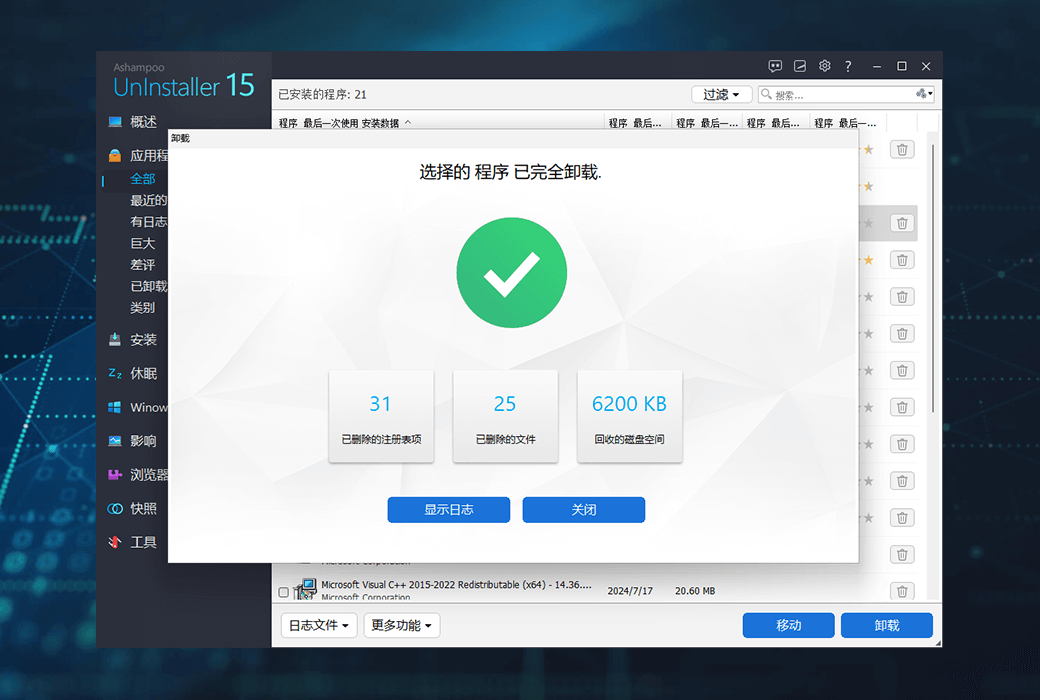Open the 日志文件 log files dropdown
This screenshot has width=1040, height=700.
click(x=318, y=624)
